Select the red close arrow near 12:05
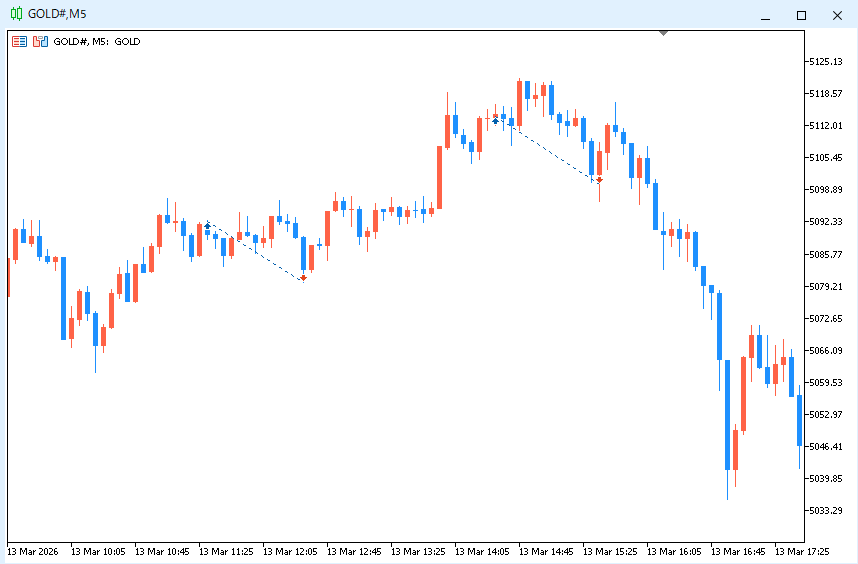The height and width of the screenshot is (564, 858). 302,277
